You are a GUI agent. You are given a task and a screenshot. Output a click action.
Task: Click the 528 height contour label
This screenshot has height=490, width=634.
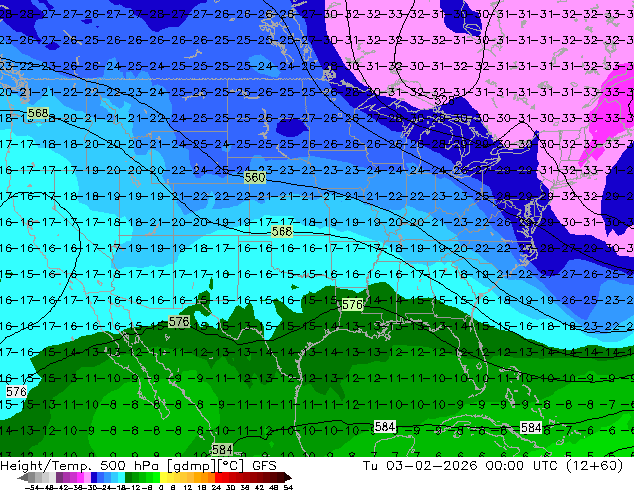coord(444,100)
